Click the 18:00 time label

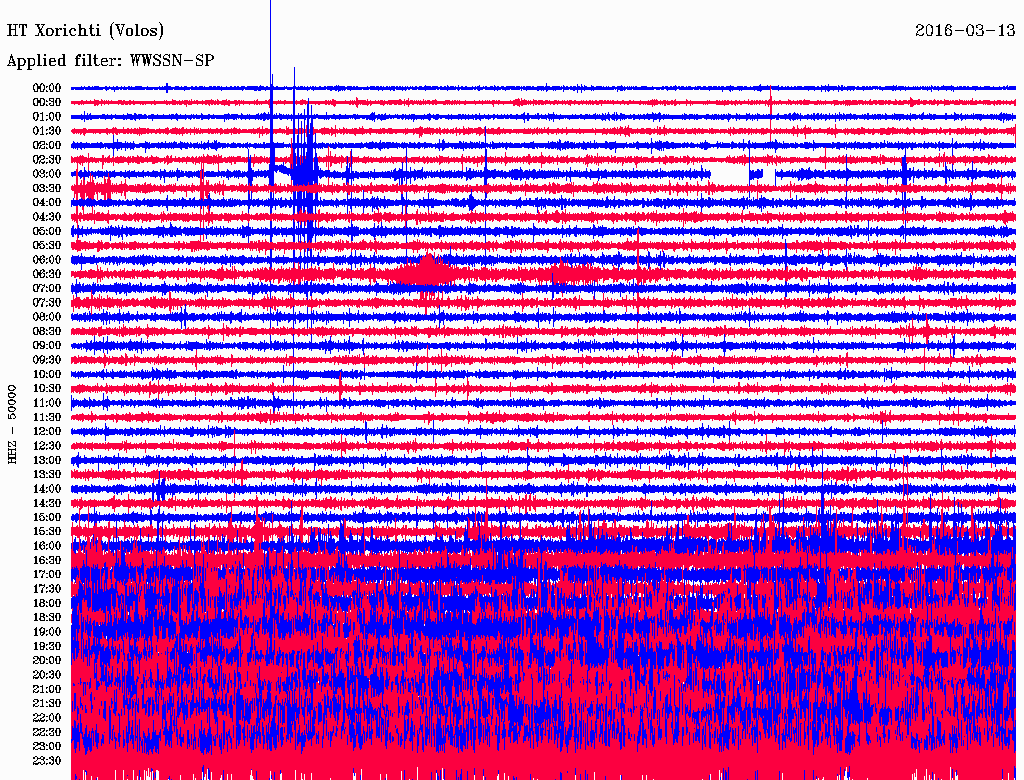tap(47, 603)
